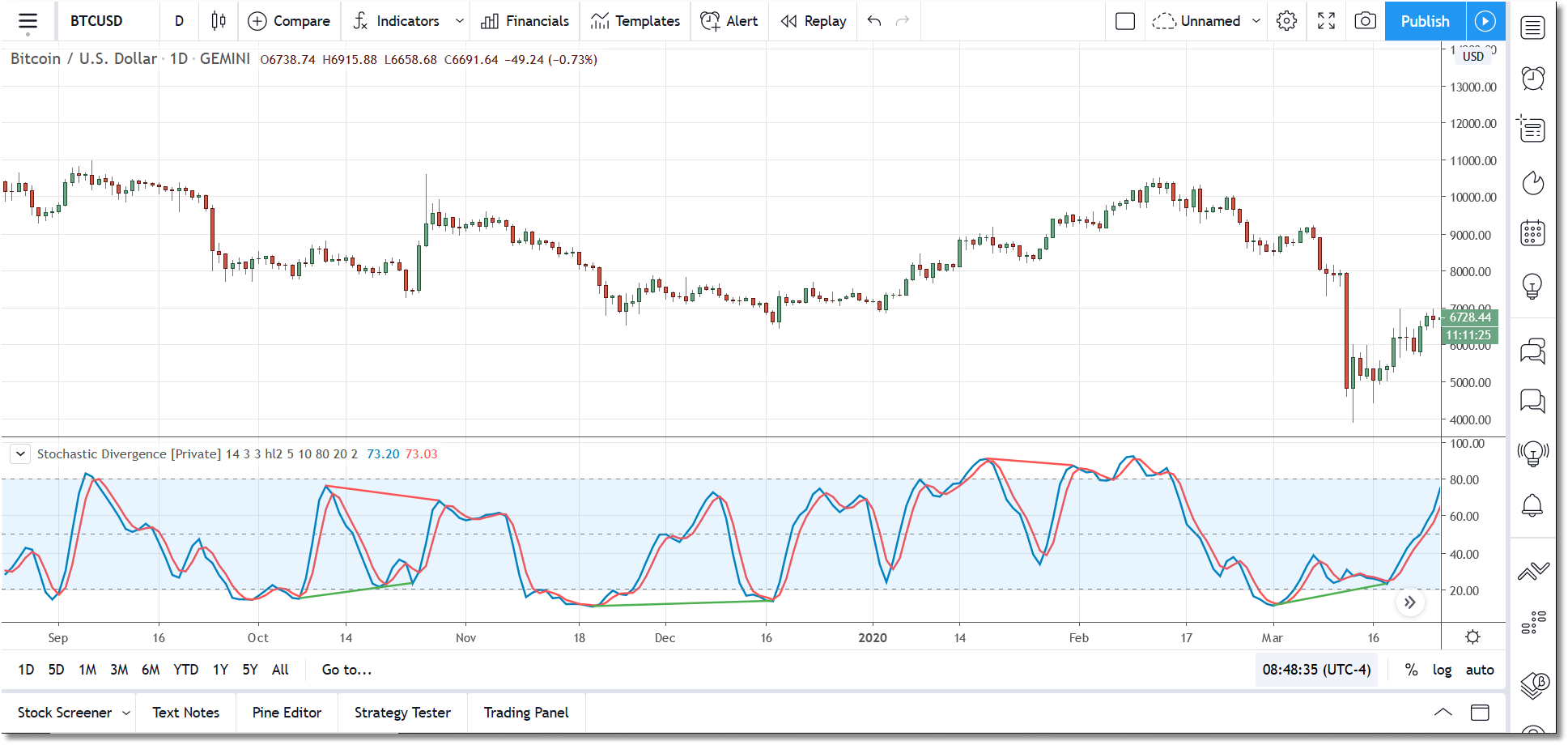This screenshot has height=745, width=1568.
Task: Open ideas stream broadcasting lightbulb icon
Action: 1532,453
